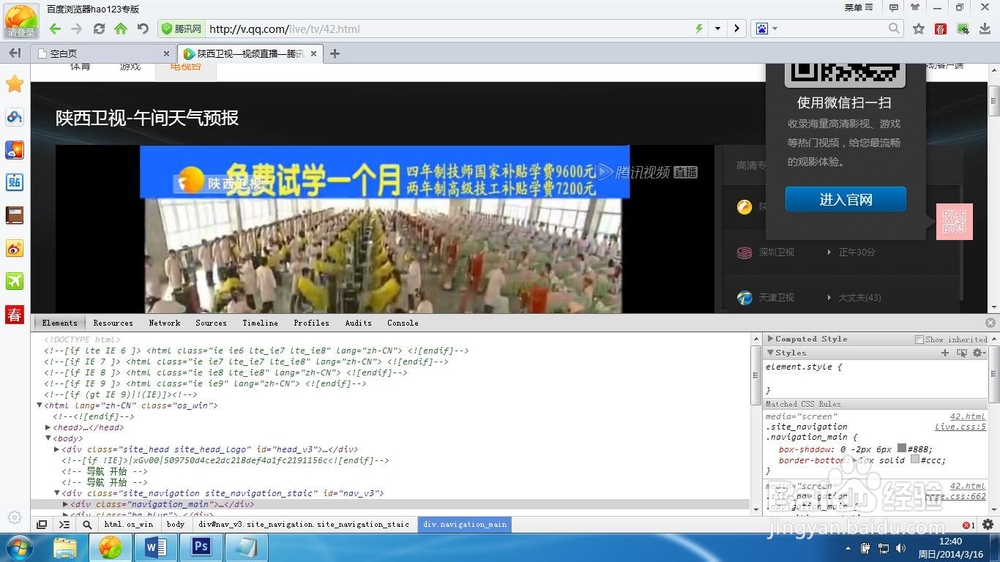This screenshot has height=562, width=1000.
Task: Collapse the sidebar with the arrow-bar icon
Action: [15, 53]
